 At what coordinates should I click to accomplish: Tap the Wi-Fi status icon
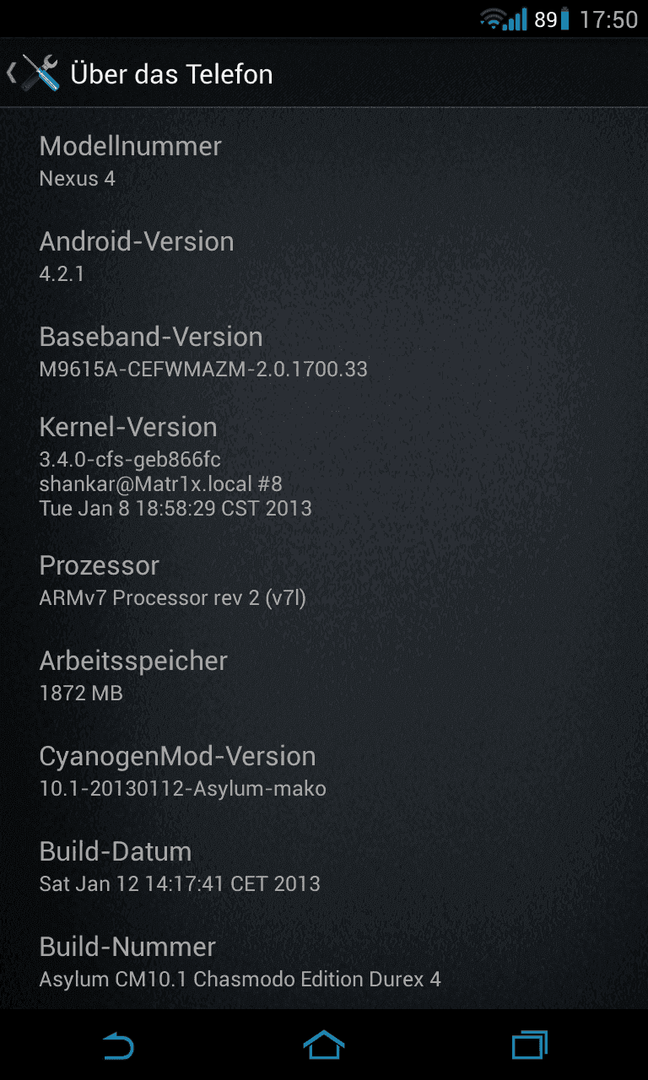(492, 19)
